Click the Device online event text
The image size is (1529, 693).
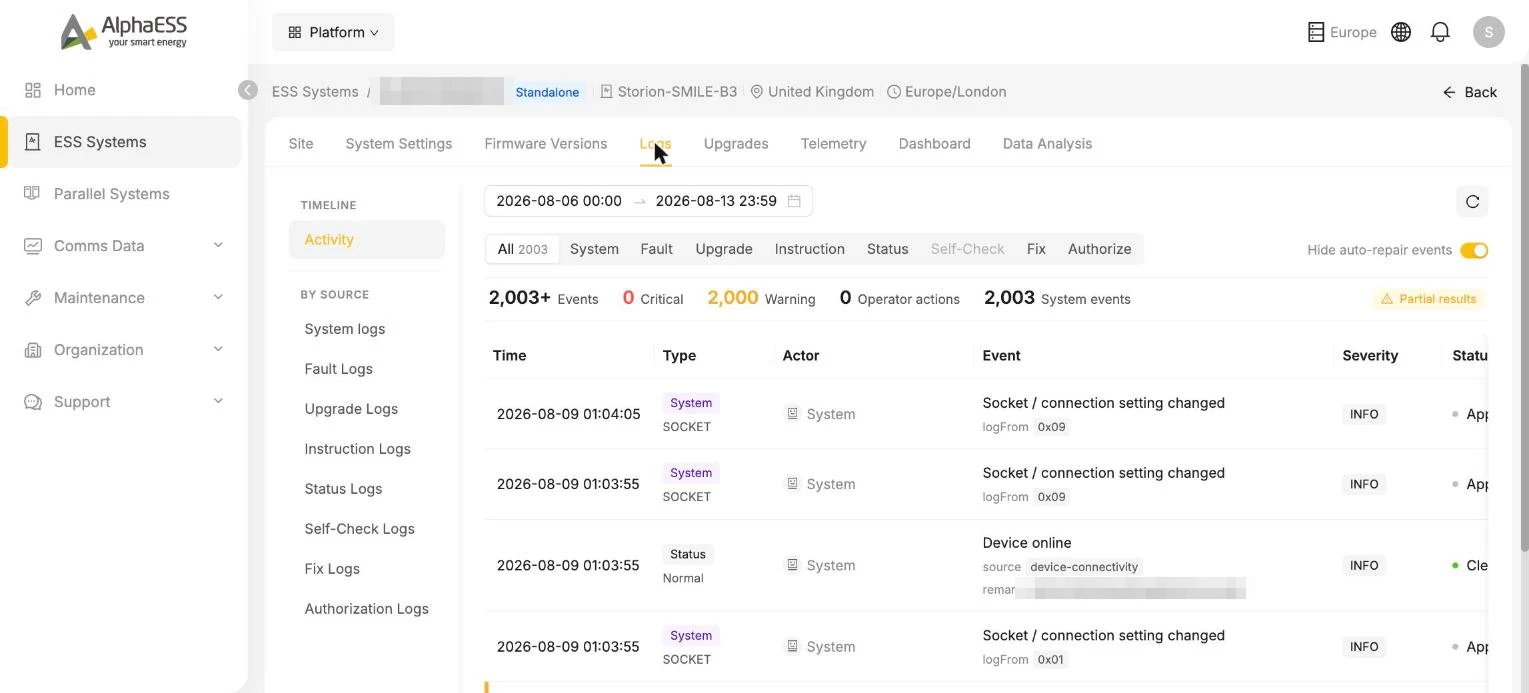1027,543
